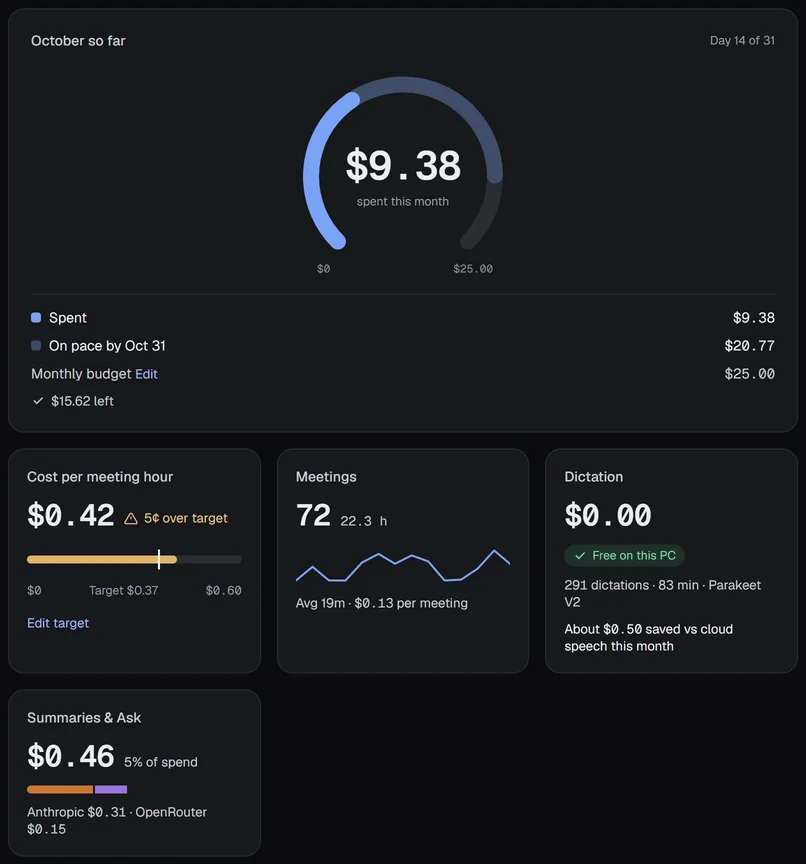Image resolution: width=806 pixels, height=864 pixels.
Task: Click the green checkmark in Free on this PC
Action: pyautogui.click(x=580, y=556)
